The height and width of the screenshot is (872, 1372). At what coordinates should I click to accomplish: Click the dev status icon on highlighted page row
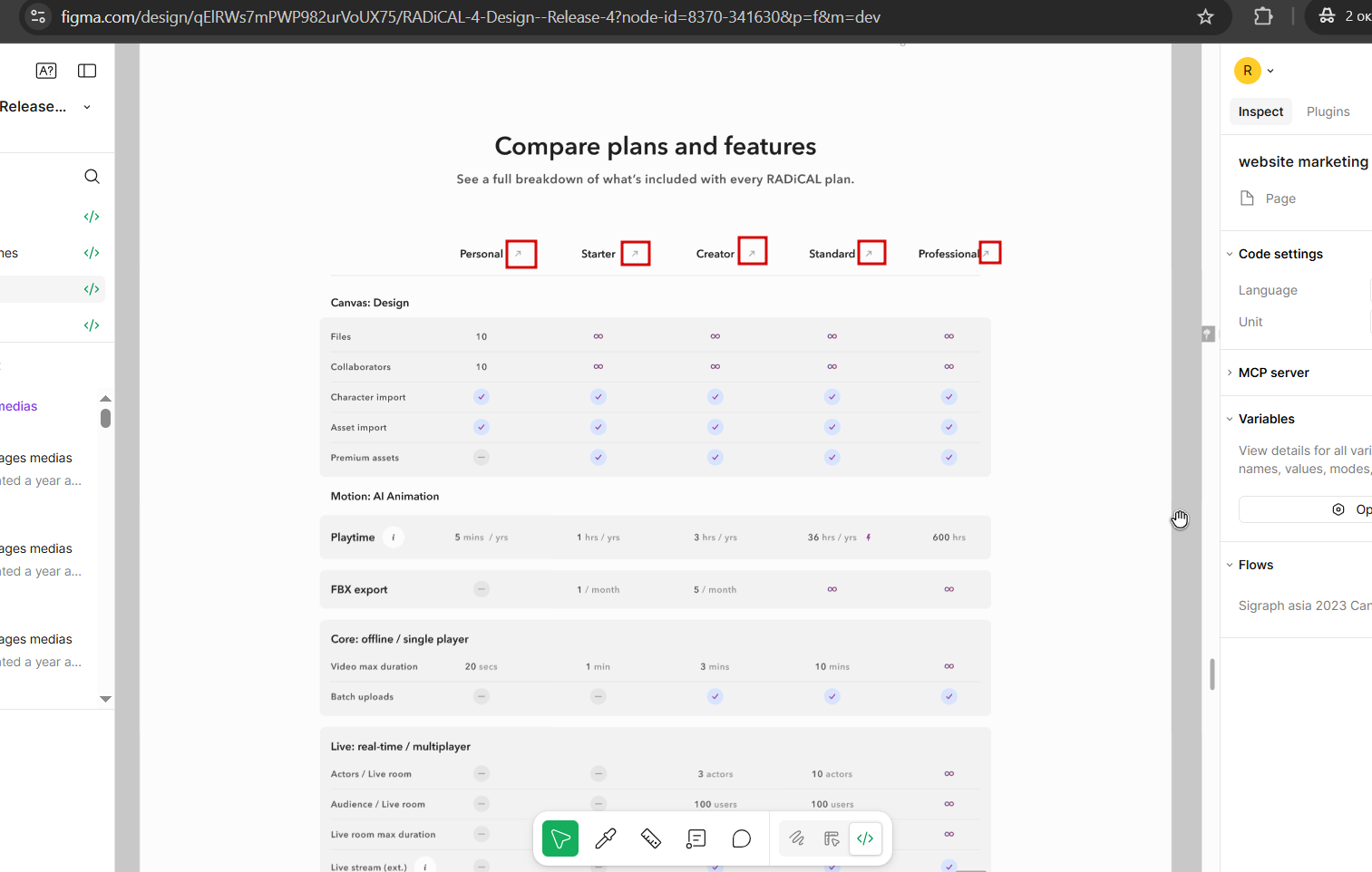click(92, 289)
